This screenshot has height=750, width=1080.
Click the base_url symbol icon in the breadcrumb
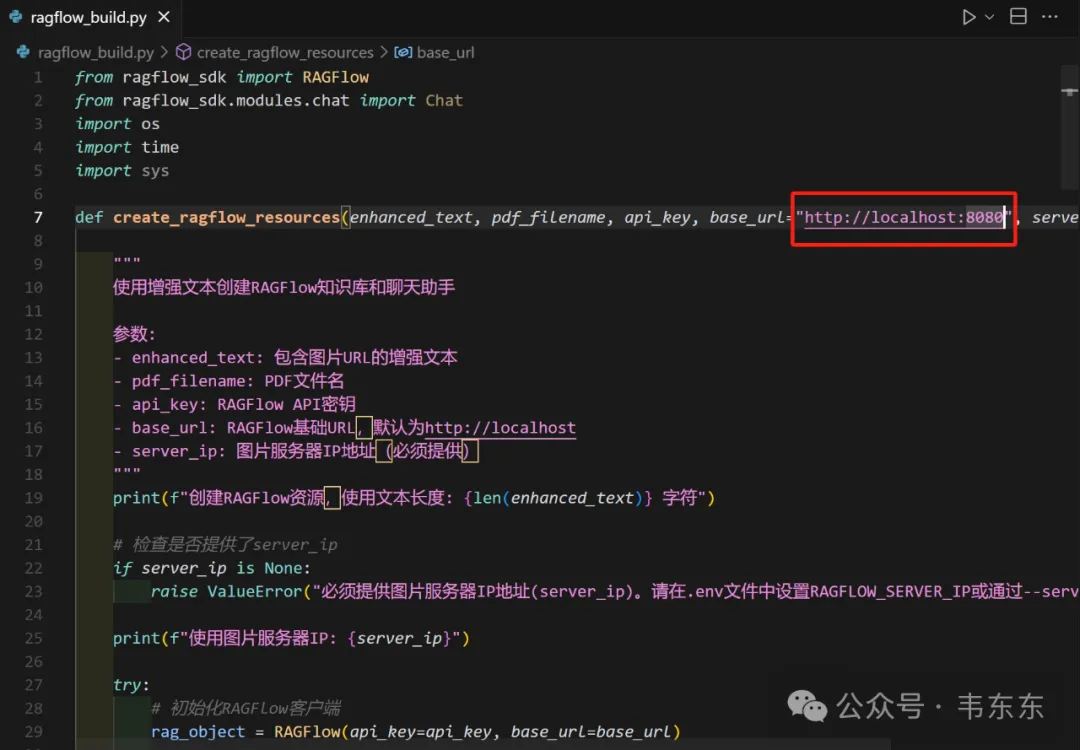coord(401,52)
